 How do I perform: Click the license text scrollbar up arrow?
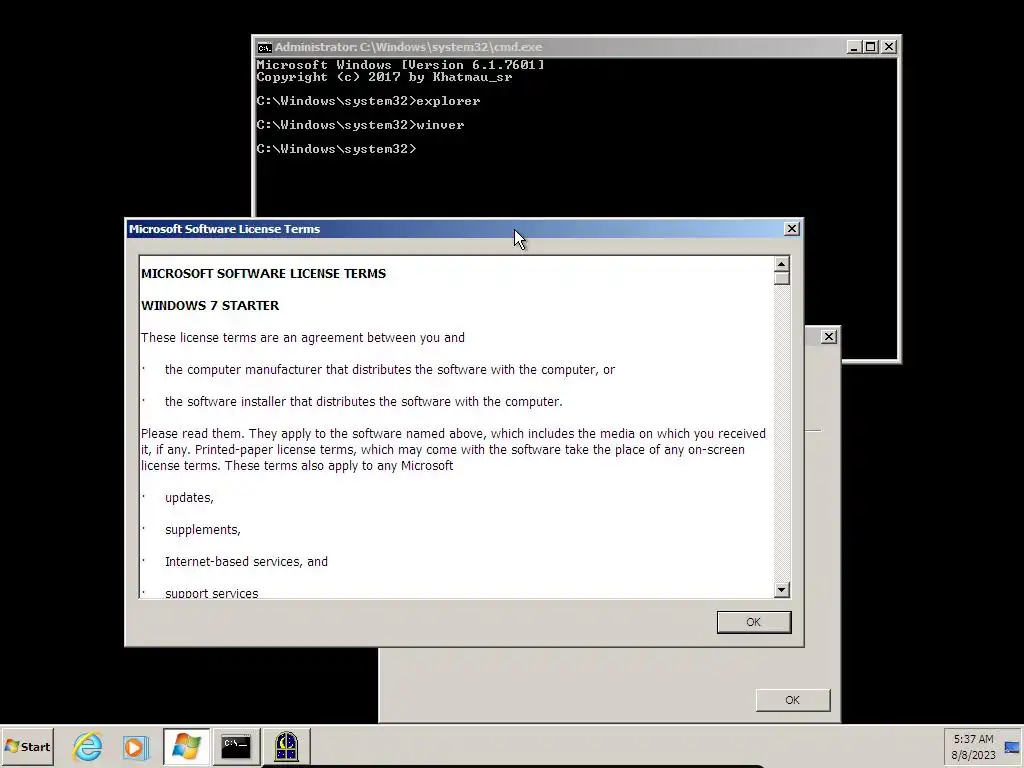pyautogui.click(x=782, y=264)
